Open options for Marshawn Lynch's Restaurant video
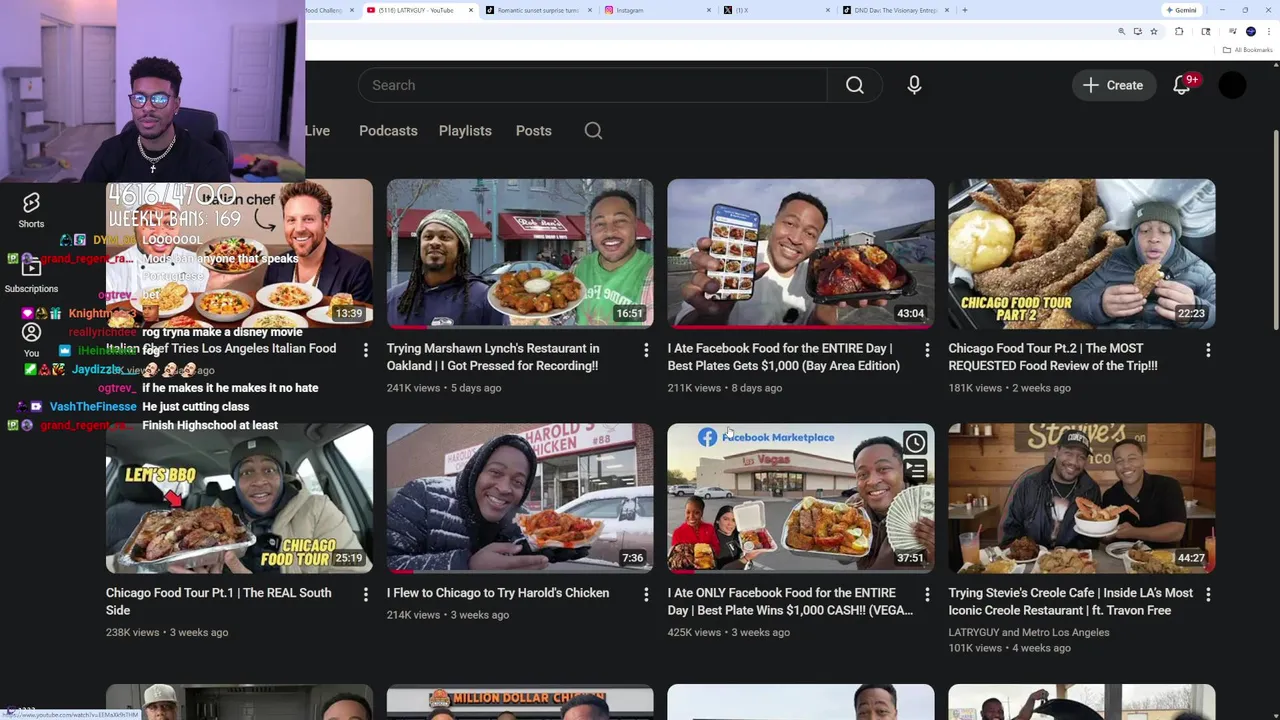The image size is (1280, 720). 646,350
